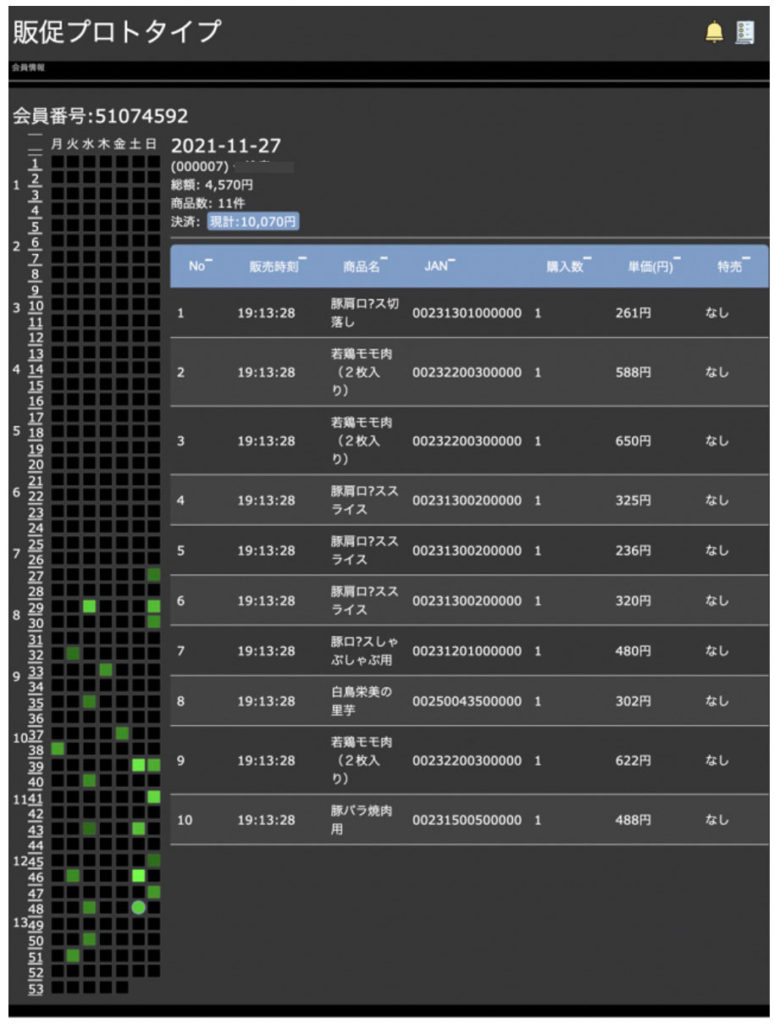Select the green Wednesday cell in week 29
774x1024 pixels.
pos(89,607)
